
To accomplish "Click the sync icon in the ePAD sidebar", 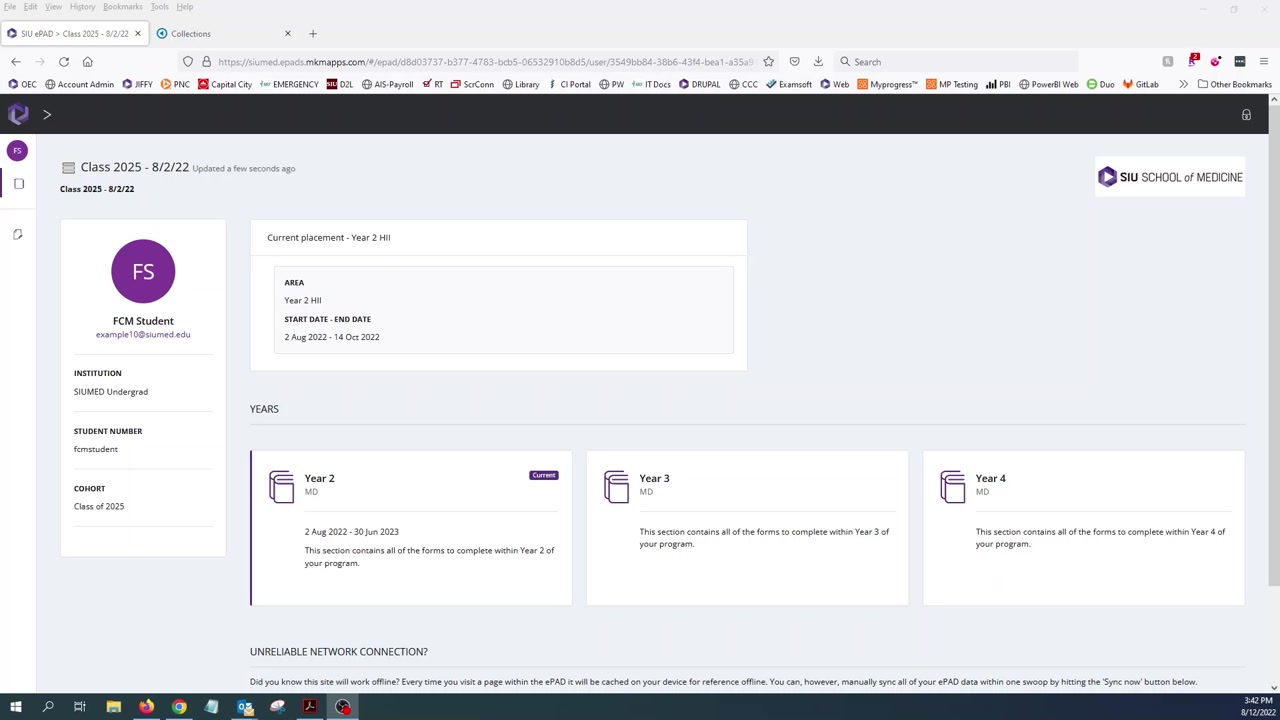I will (x=17, y=234).
